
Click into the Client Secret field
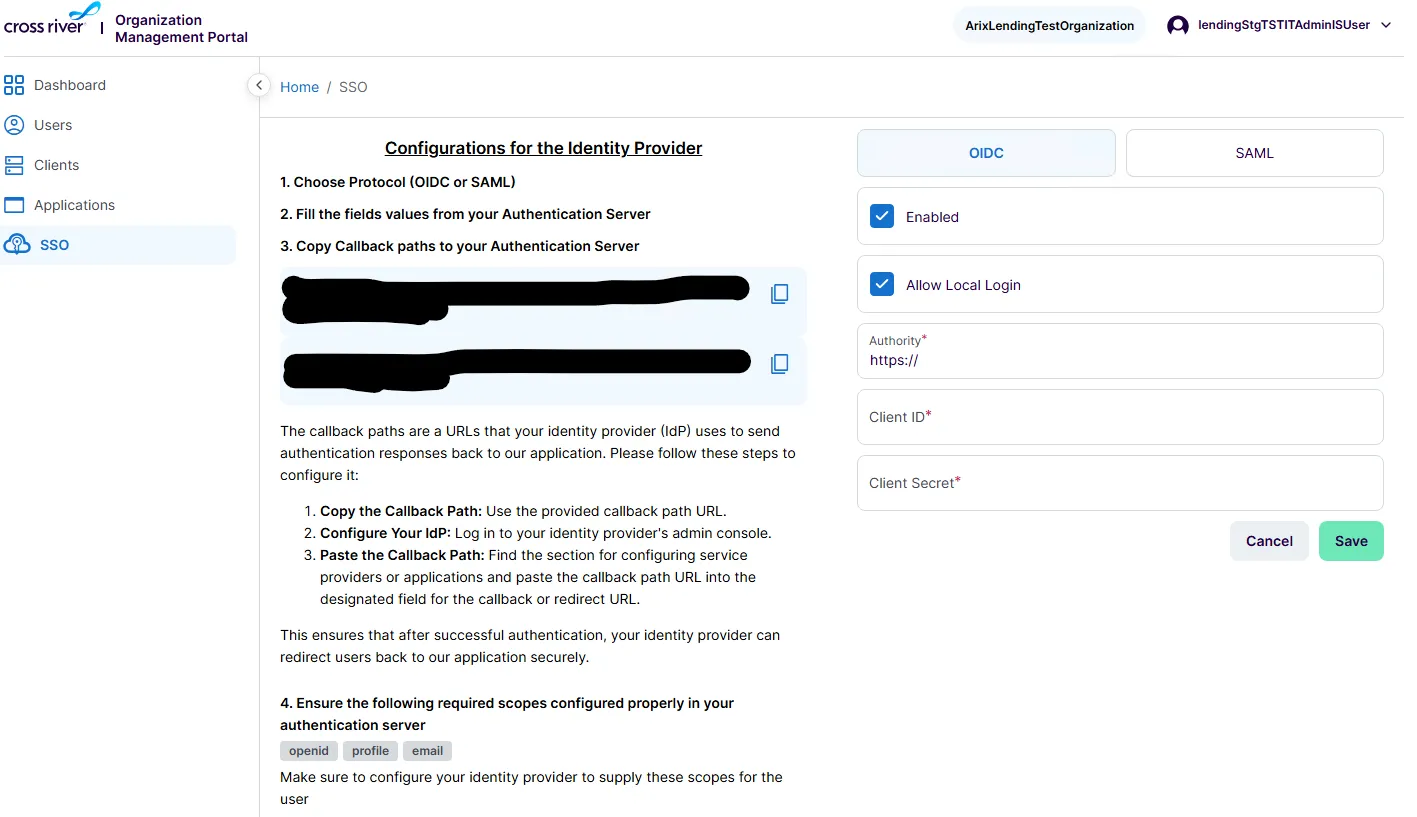pos(1120,483)
